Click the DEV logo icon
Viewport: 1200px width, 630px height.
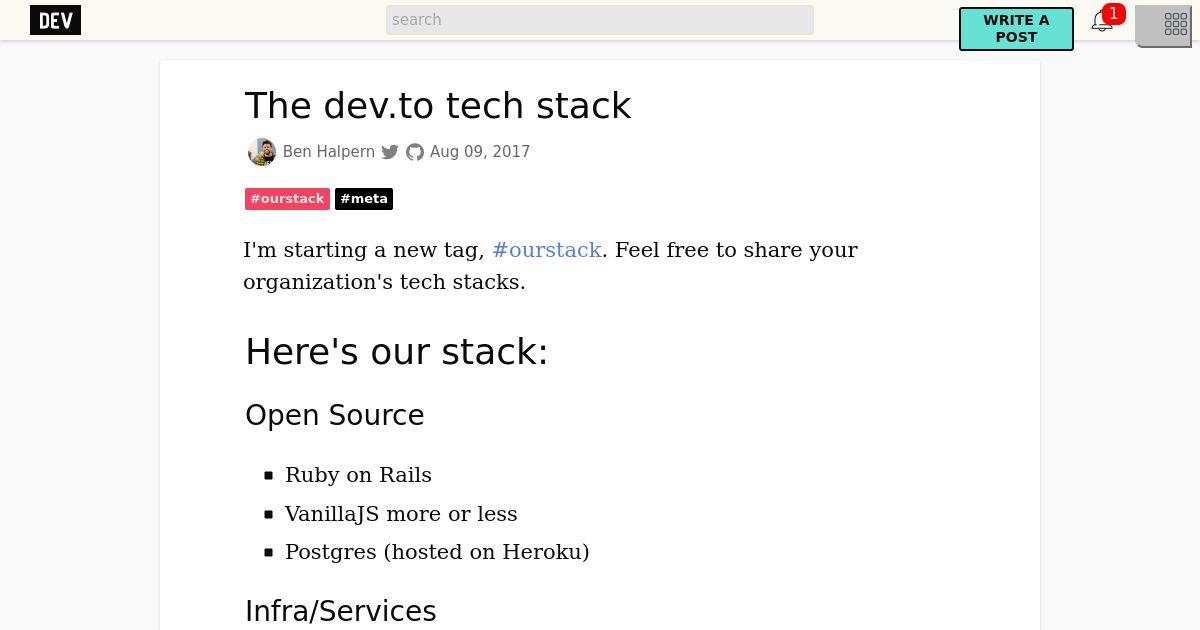[55, 20]
